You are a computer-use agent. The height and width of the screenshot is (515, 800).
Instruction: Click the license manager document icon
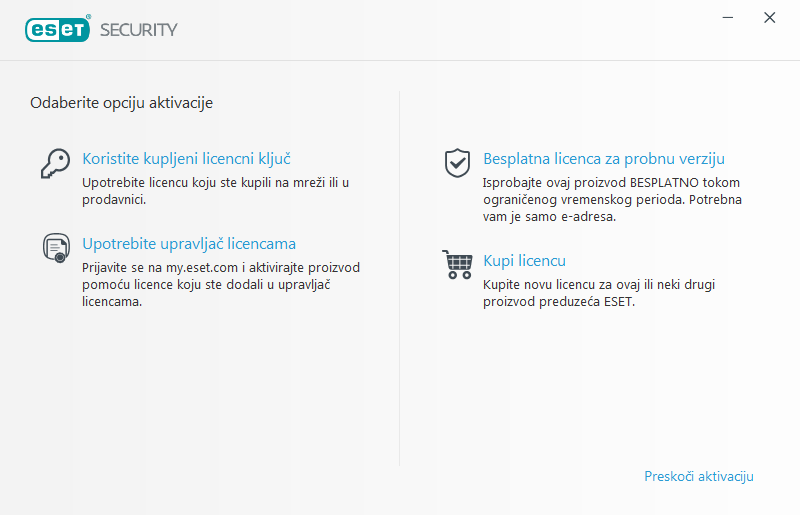point(55,247)
